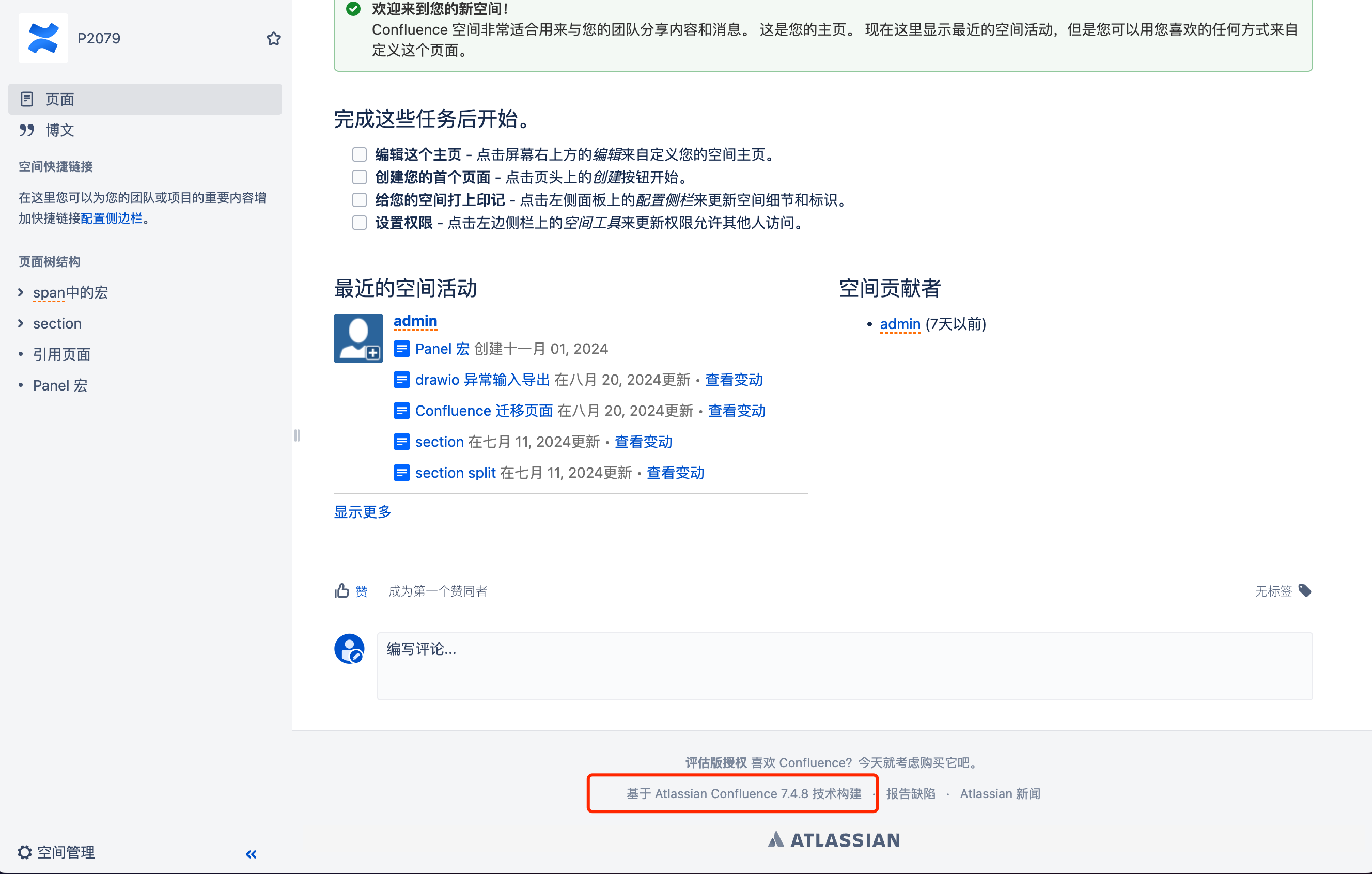Click the label tag icon next to 无标签
Viewport: 1372px width, 874px height.
(x=1305, y=591)
